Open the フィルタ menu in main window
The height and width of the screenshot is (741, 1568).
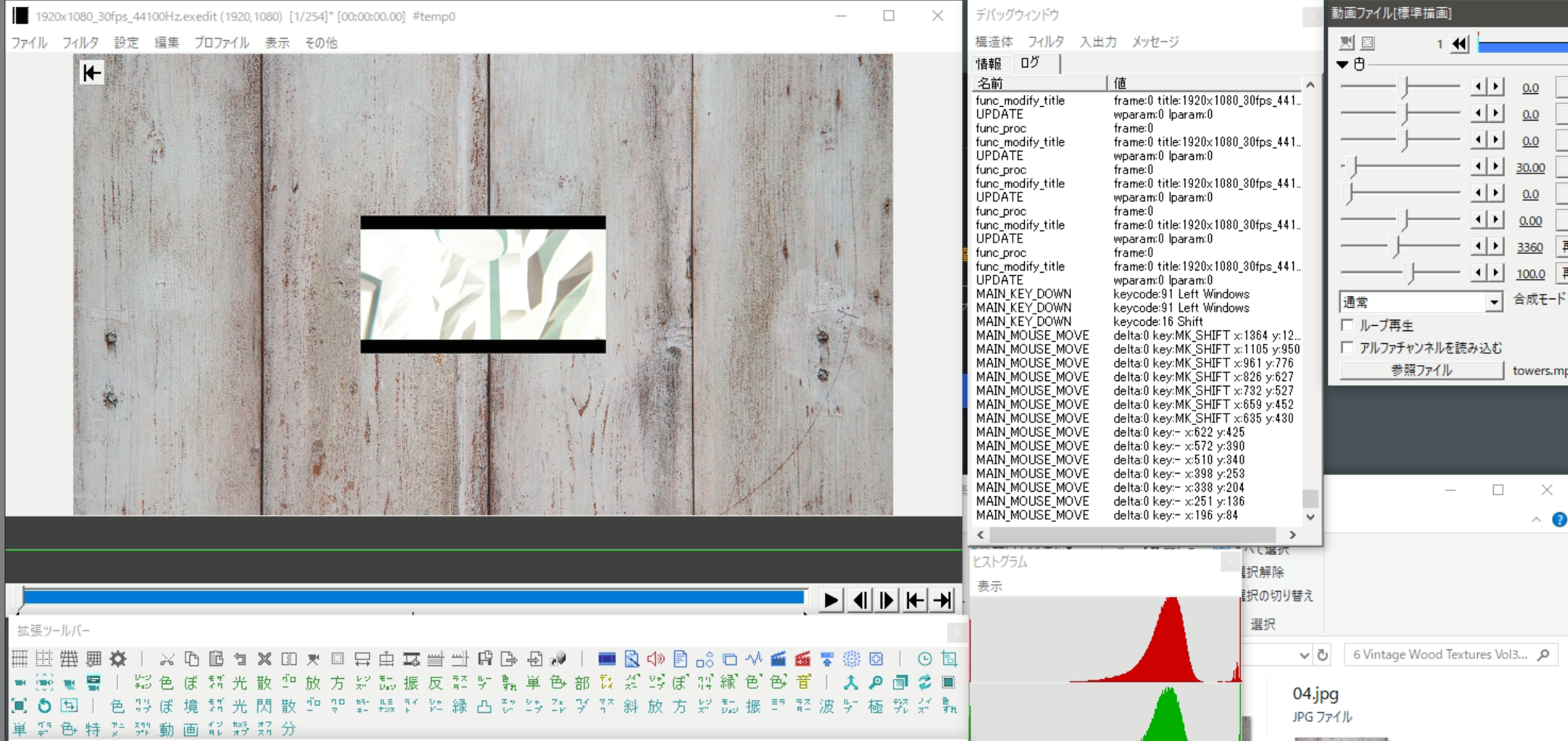click(x=80, y=43)
